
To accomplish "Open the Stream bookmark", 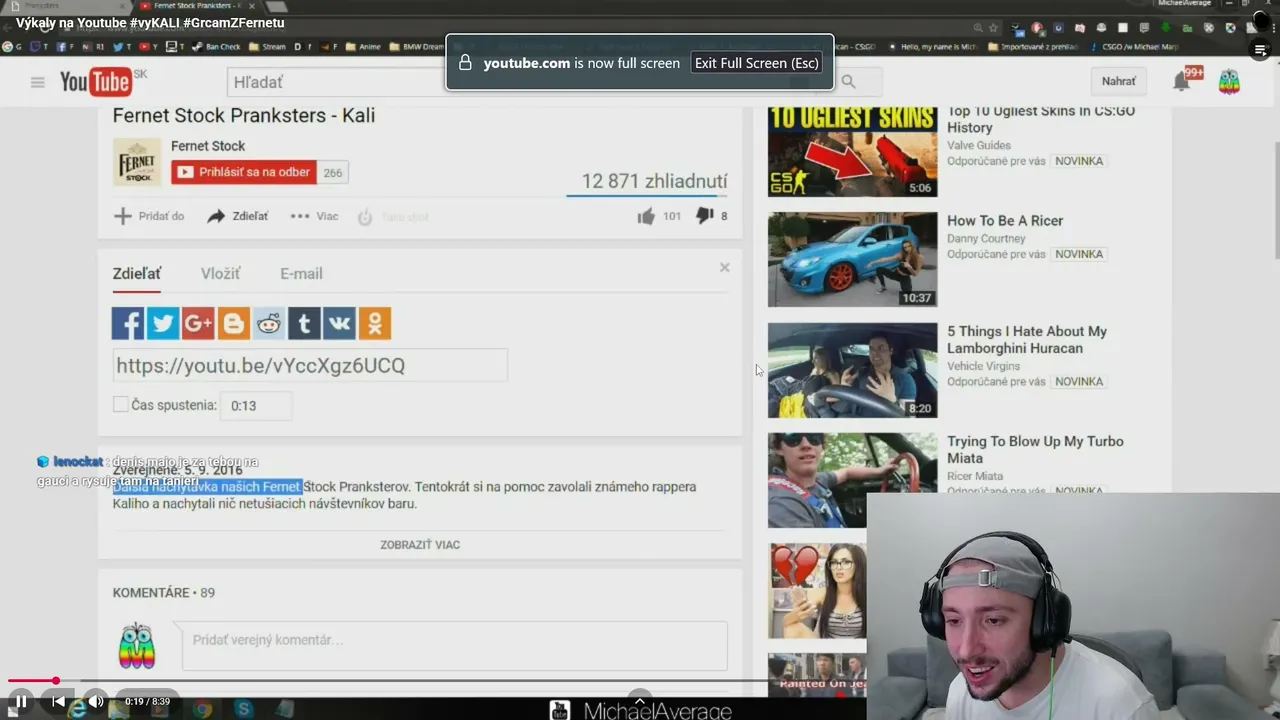I will click(x=267, y=47).
